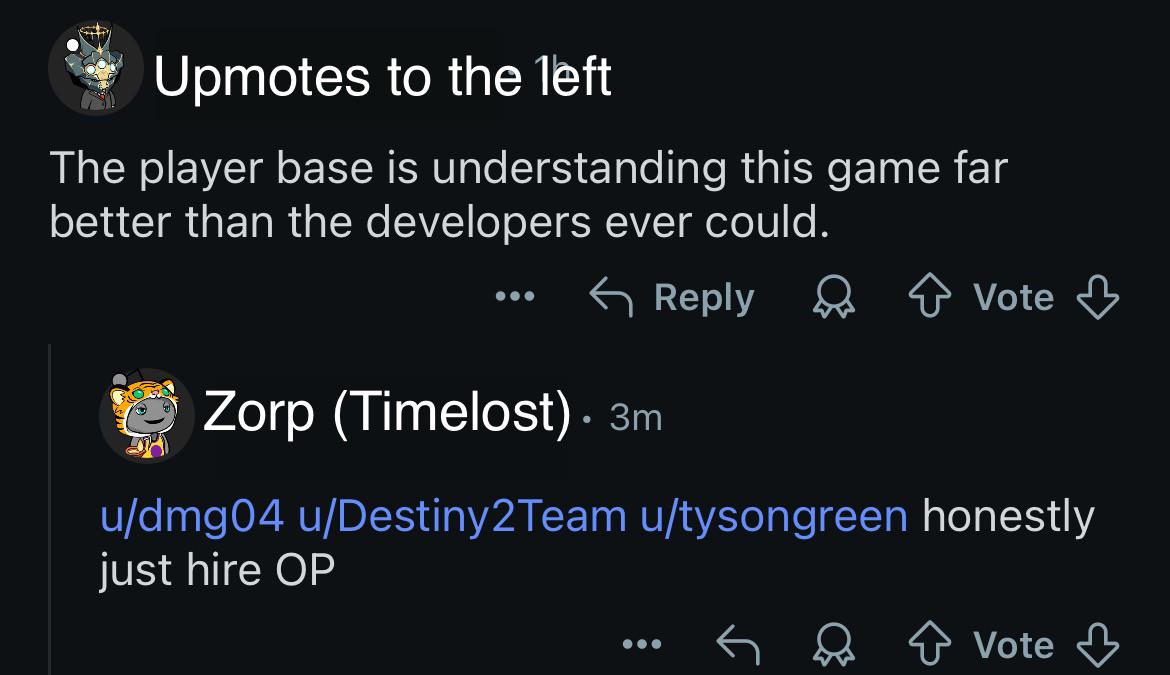The height and width of the screenshot is (675, 1170).
Task: Click the Vote label on the first comment
Action: [x=1013, y=298]
